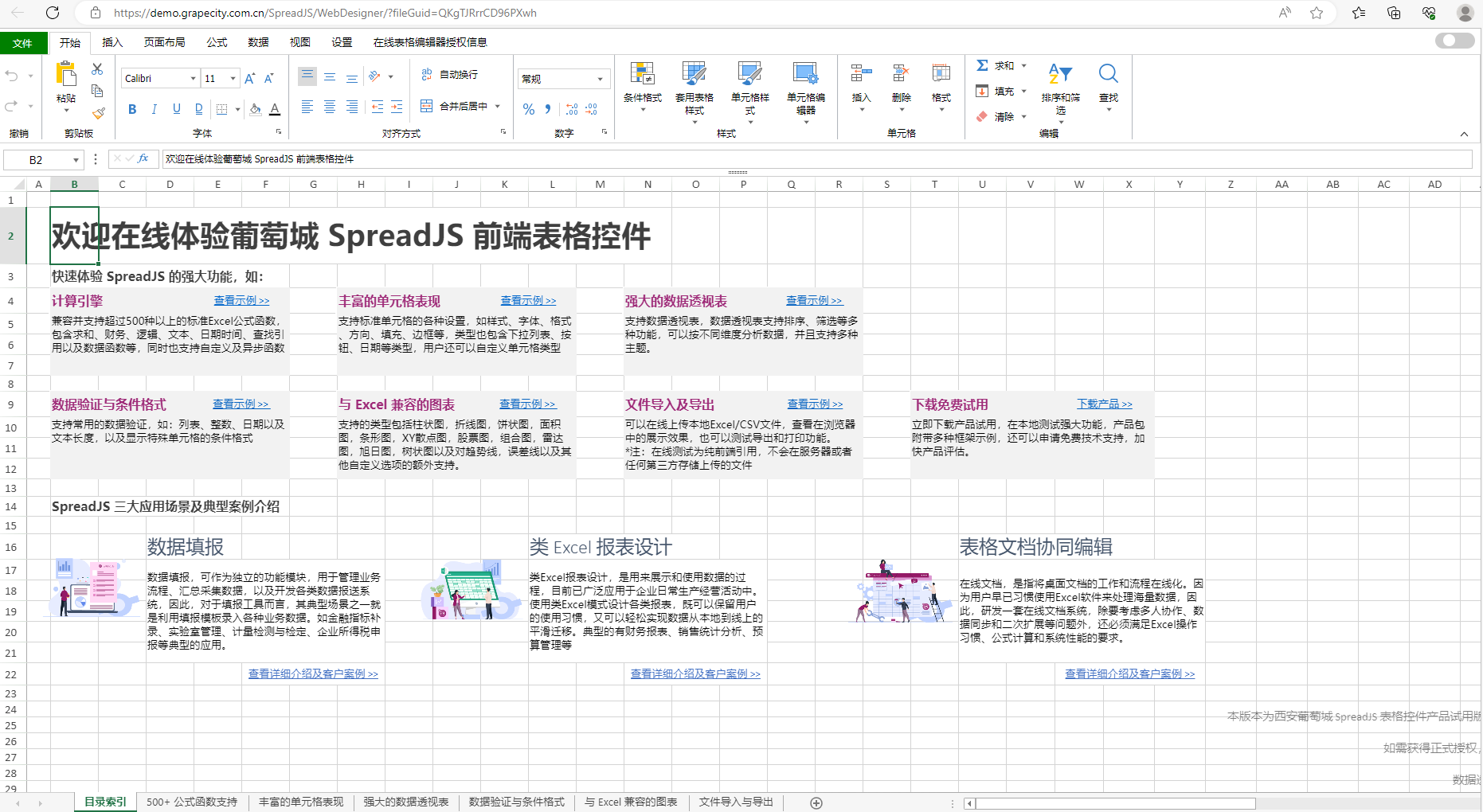The image size is (1483, 812).
Task: Toggle double underline formatting
Action: click(x=199, y=109)
